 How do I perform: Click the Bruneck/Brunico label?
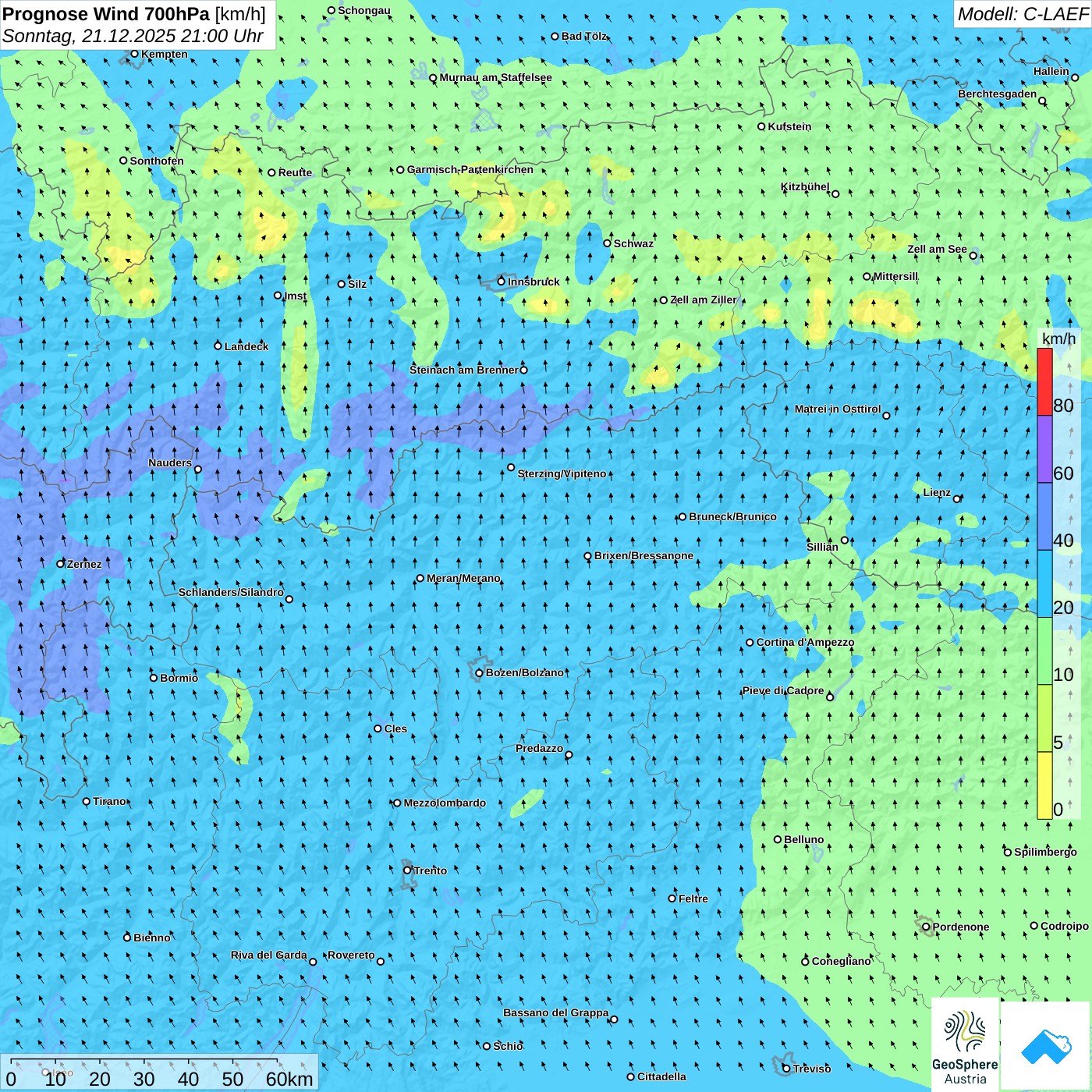(x=732, y=516)
